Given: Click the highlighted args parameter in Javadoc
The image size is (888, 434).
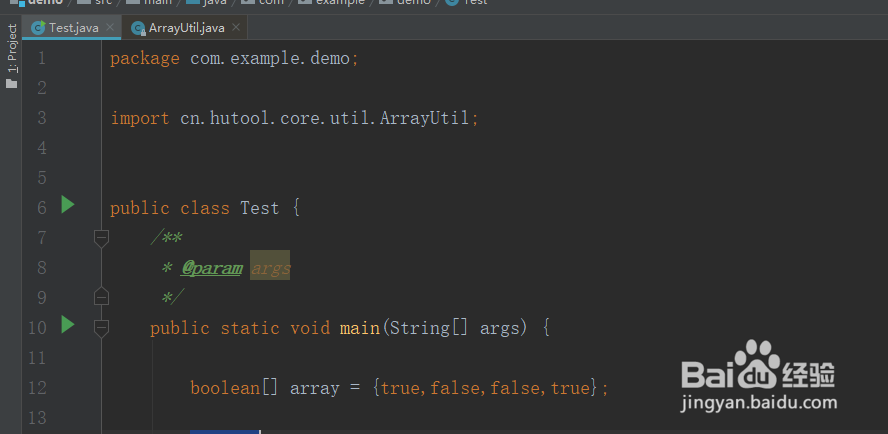Looking at the screenshot, I should tap(270, 268).
